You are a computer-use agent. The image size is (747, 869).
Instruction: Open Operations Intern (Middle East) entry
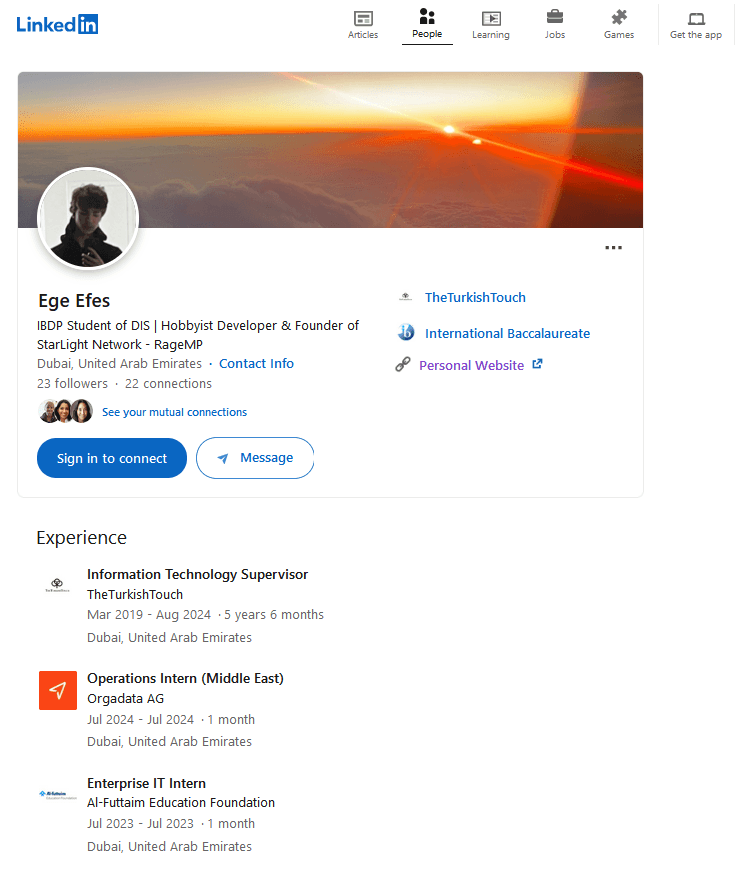pyautogui.click(x=185, y=679)
